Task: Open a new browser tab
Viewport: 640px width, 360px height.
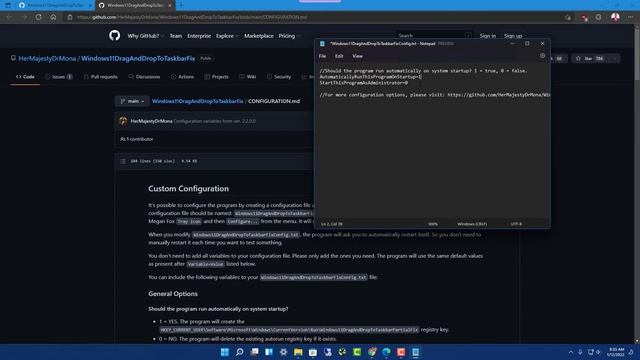Action: [181, 5]
